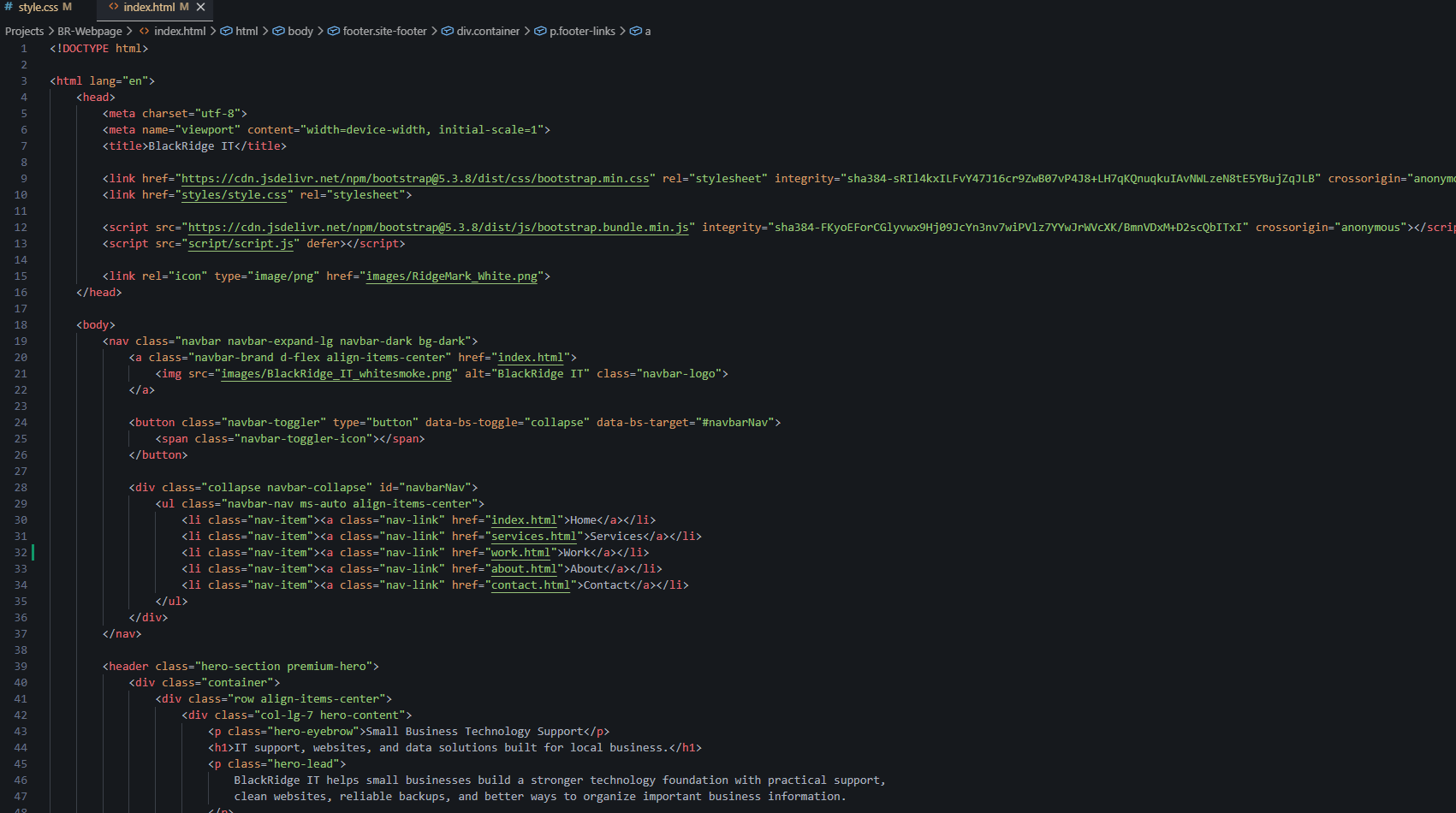This screenshot has height=813, width=1456.
Task: Click 'width=device-width, initial-scale=1' content value
Action: tap(422, 130)
